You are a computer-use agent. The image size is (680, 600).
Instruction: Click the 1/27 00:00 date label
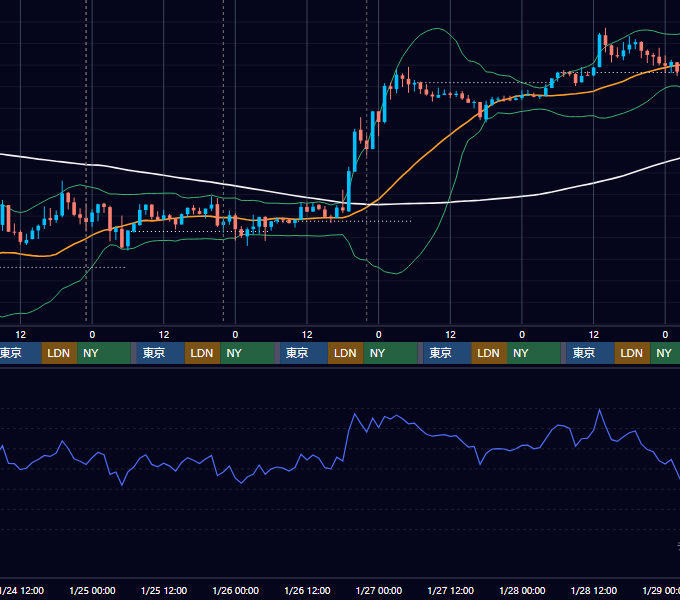(379, 590)
